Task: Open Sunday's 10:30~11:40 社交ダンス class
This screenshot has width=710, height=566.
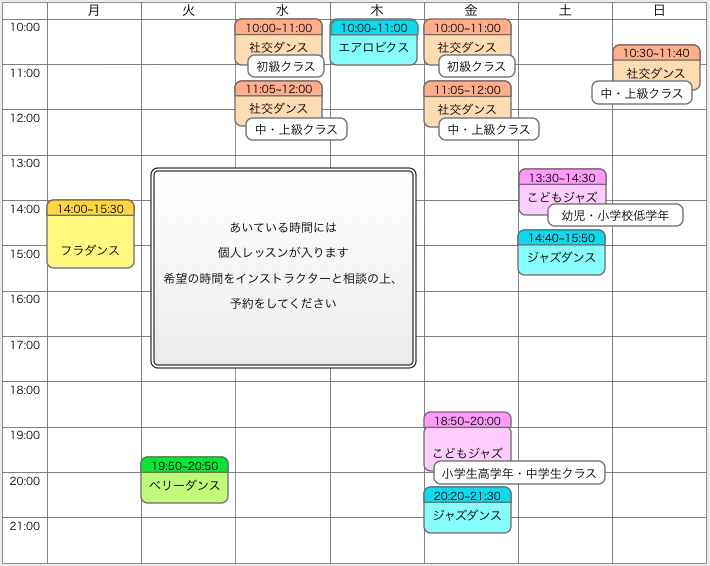Action: [x=656, y=72]
